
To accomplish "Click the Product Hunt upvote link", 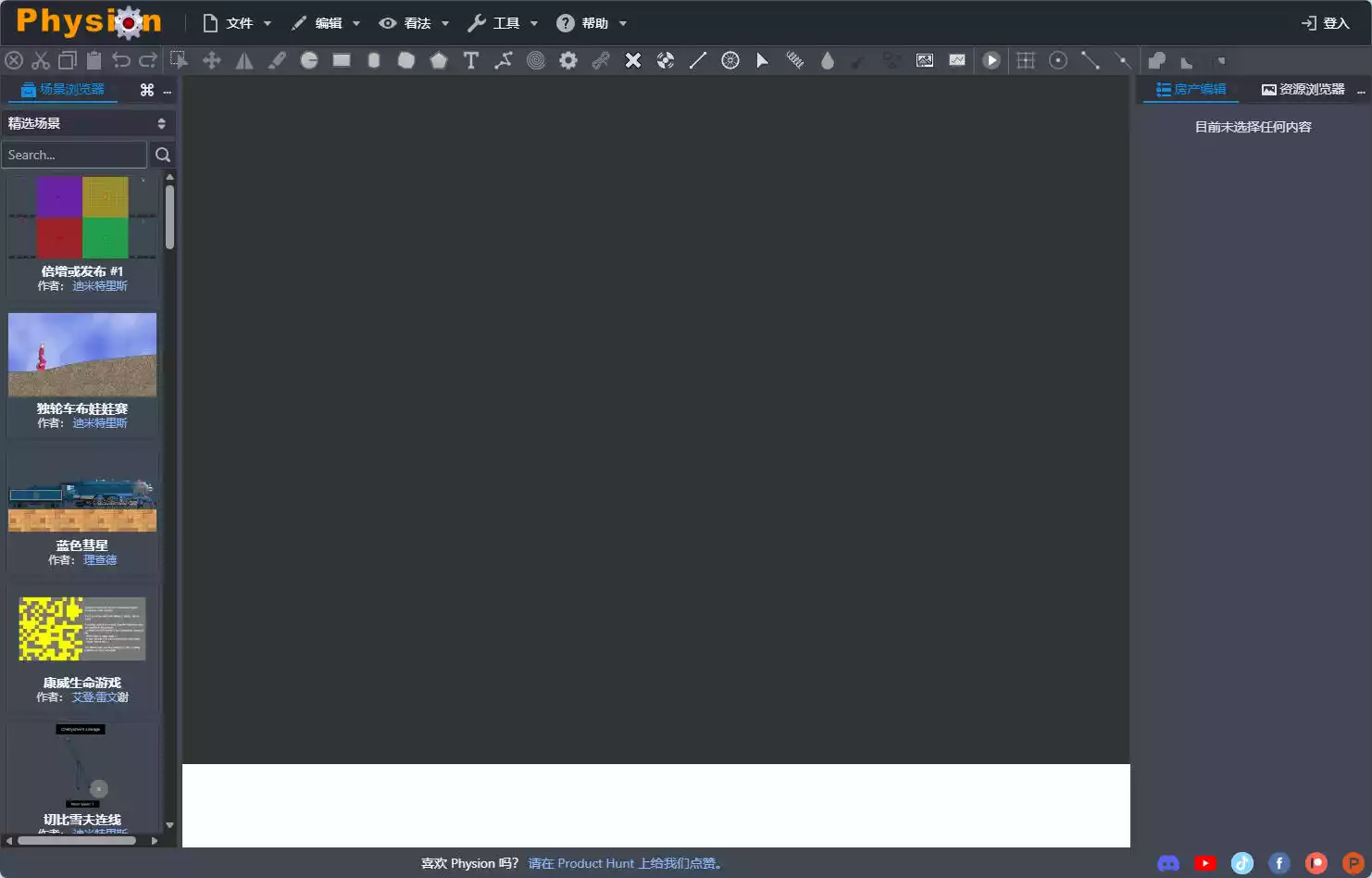I will (x=625, y=863).
